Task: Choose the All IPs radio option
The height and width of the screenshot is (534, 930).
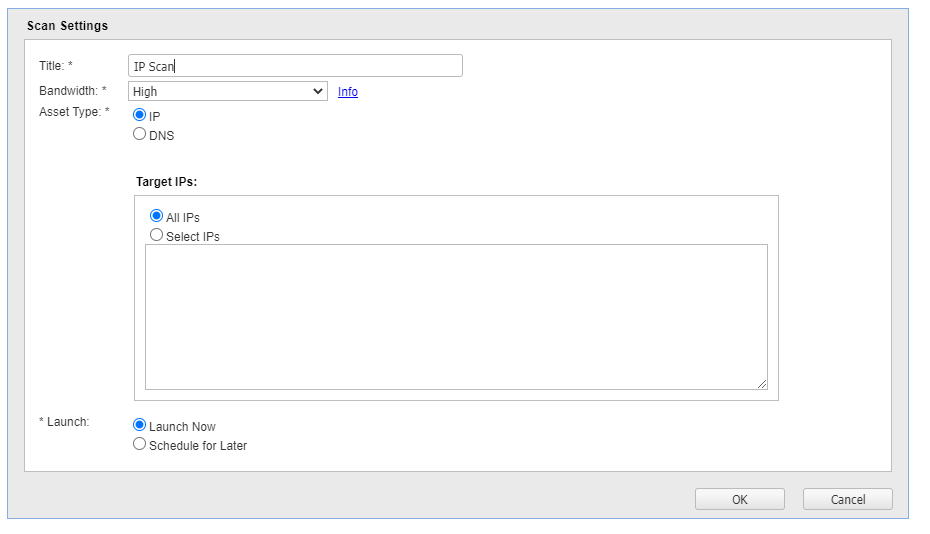Action: click(157, 216)
